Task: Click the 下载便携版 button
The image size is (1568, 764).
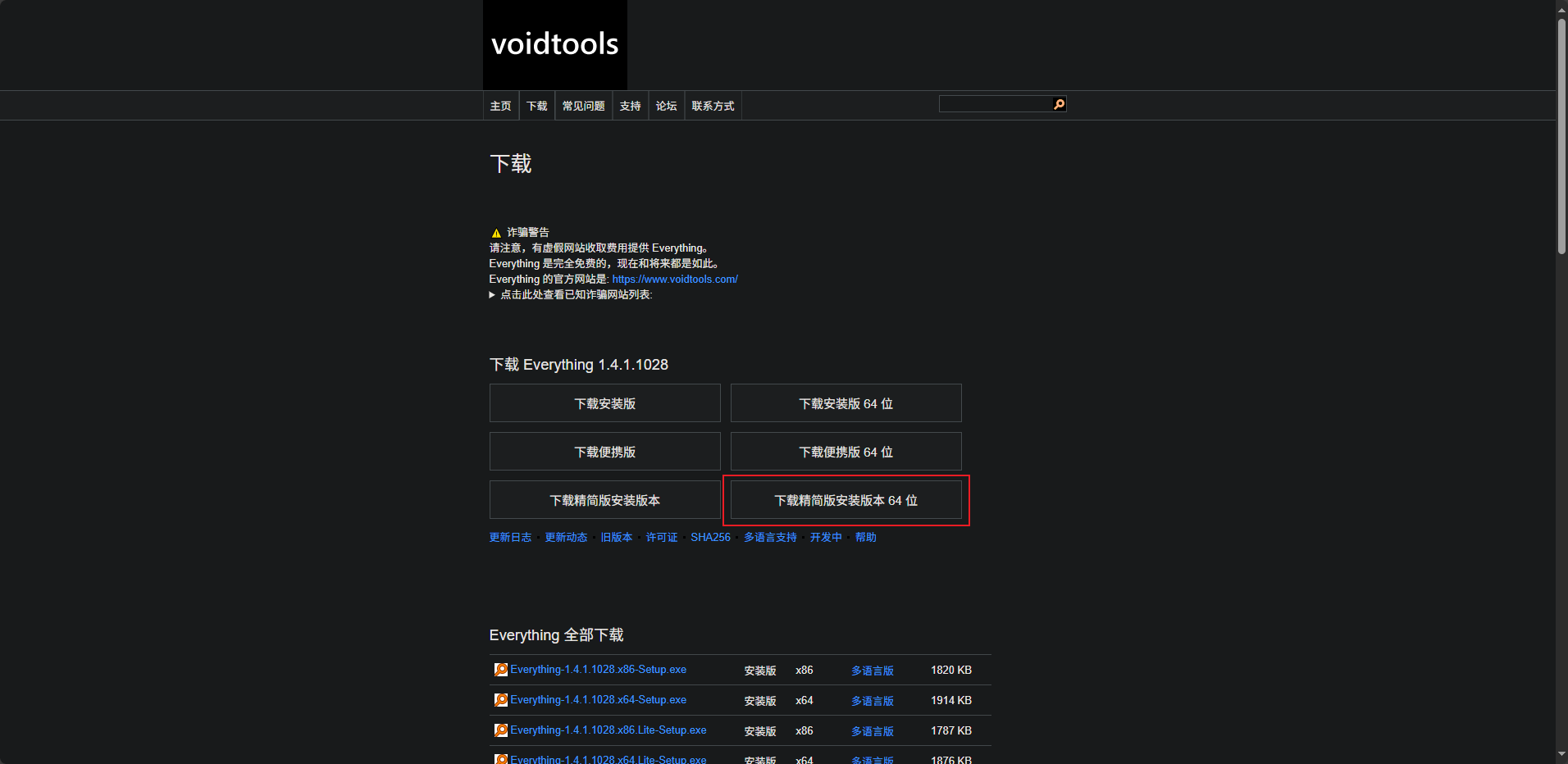Action: tap(605, 452)
